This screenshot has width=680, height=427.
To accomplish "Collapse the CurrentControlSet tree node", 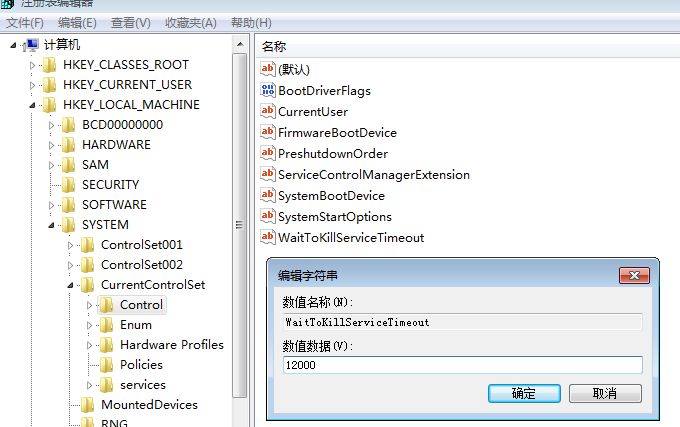I will pyautogui.click(x=71, y=285).
